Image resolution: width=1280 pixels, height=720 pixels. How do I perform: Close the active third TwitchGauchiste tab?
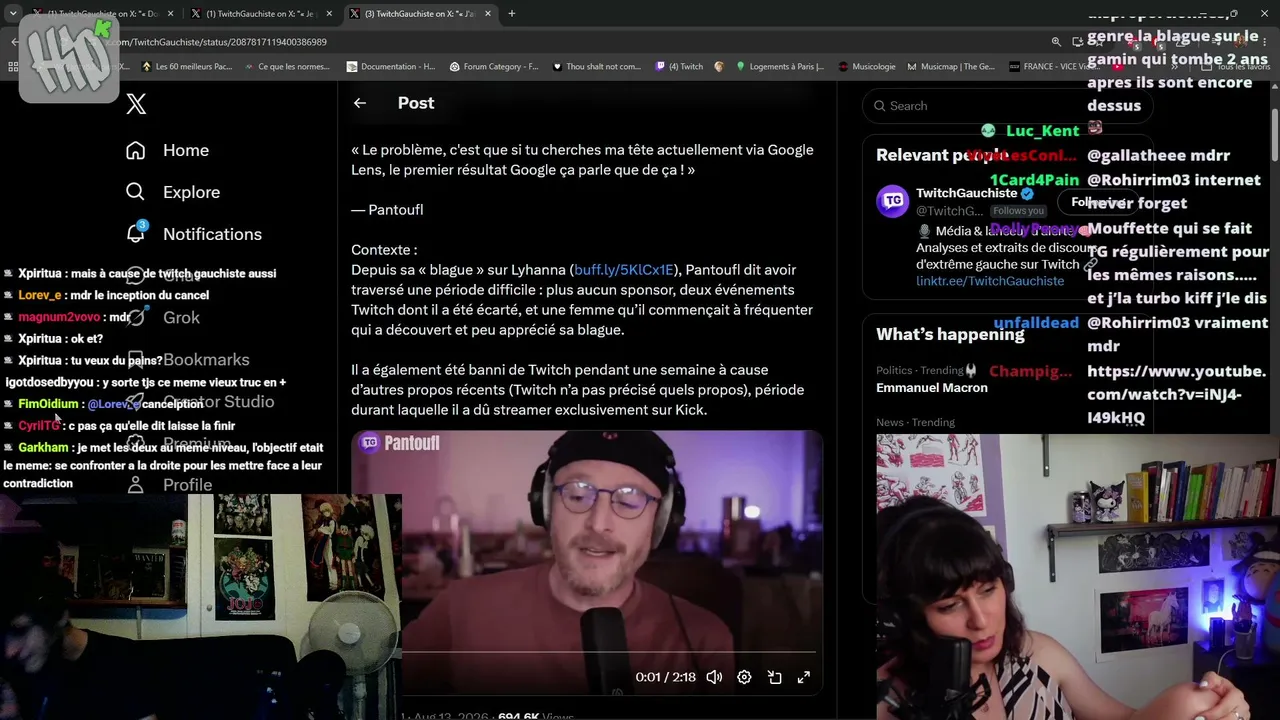[486, 14]
